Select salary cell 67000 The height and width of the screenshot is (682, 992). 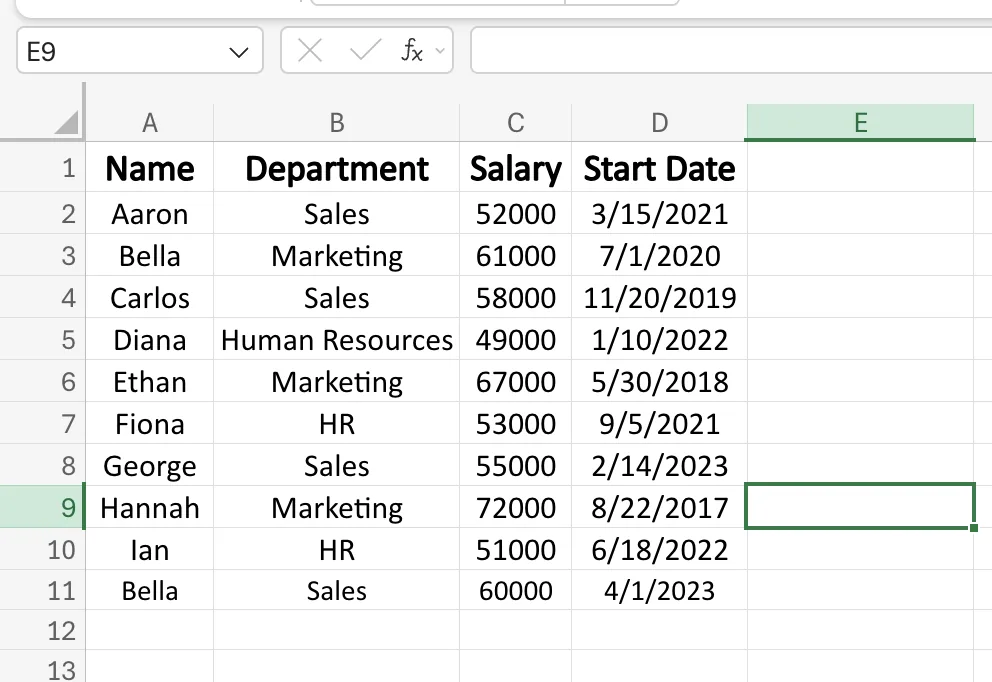point(516,381)
